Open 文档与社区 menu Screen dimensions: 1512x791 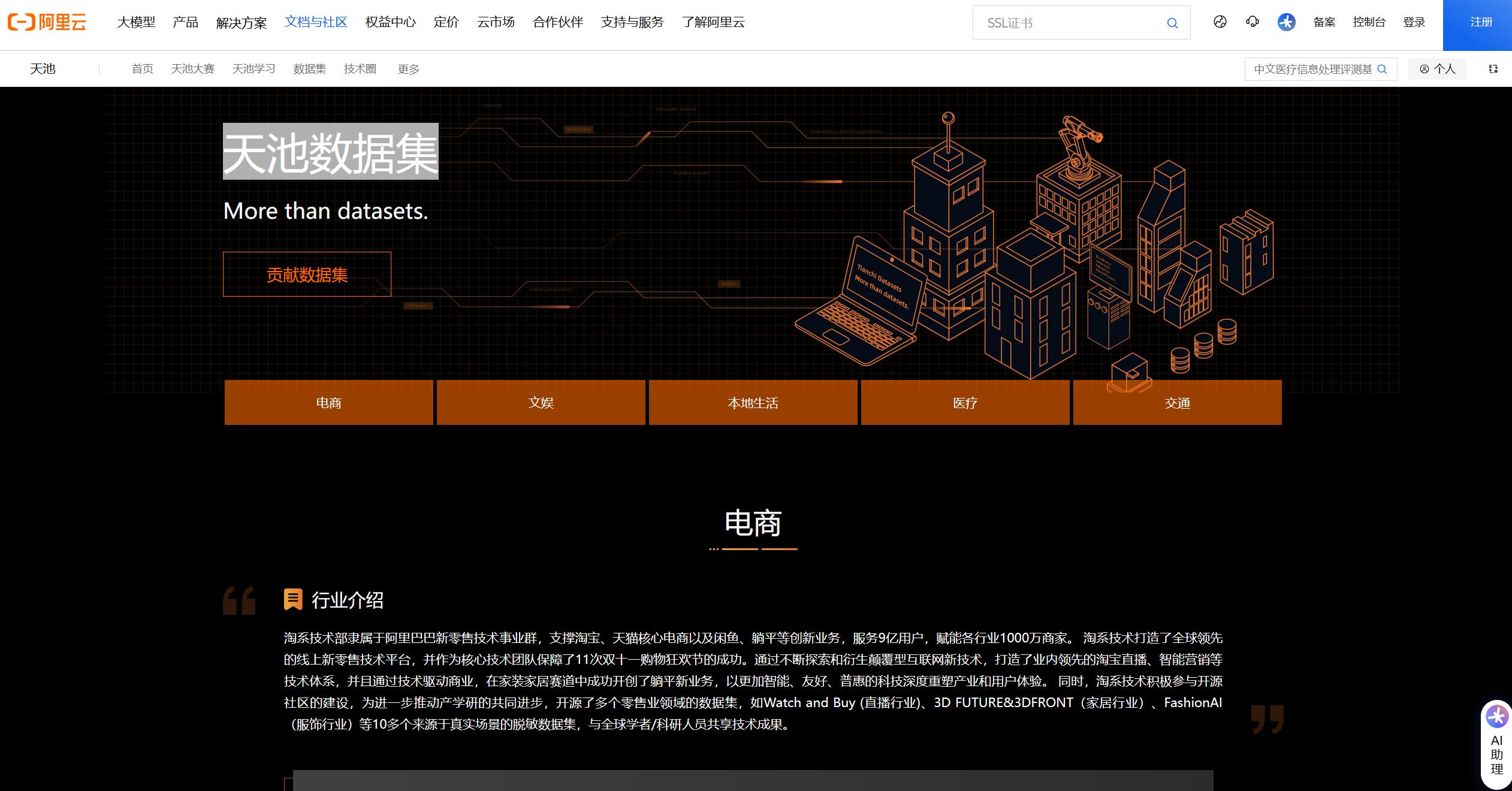coord(316,22)
